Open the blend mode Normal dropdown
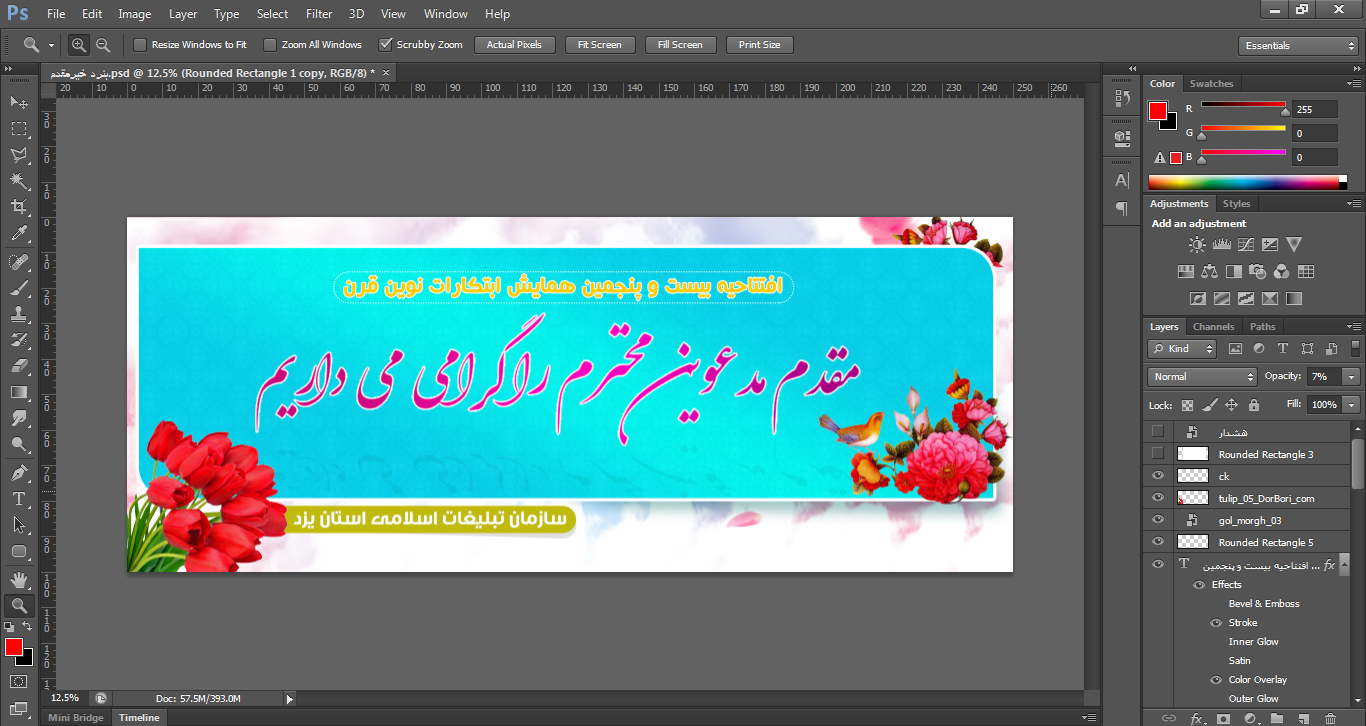This screenshot has width=1366, height=726. [1202, 377]
